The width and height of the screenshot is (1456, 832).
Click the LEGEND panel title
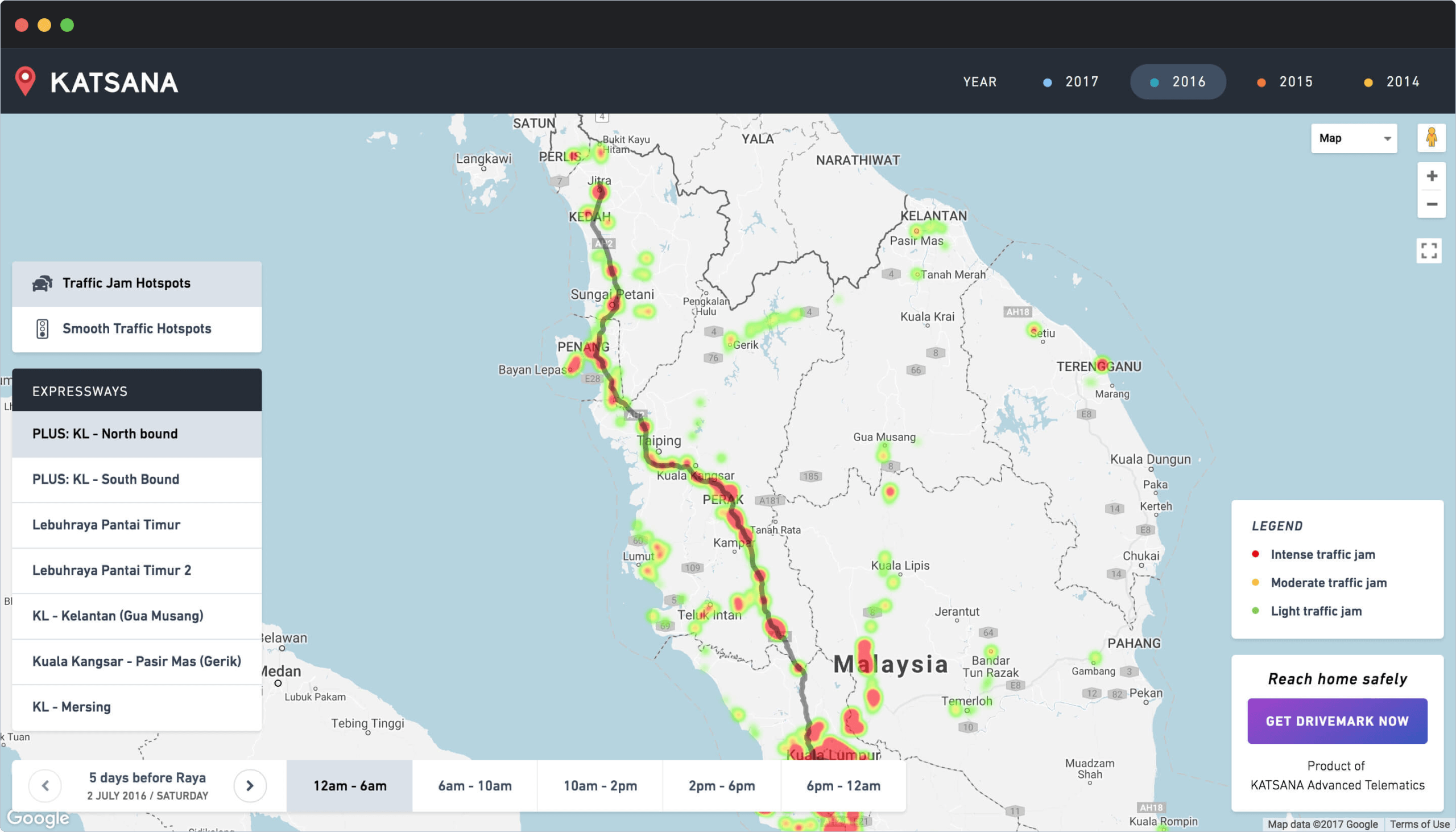(x=1277, y=526)
